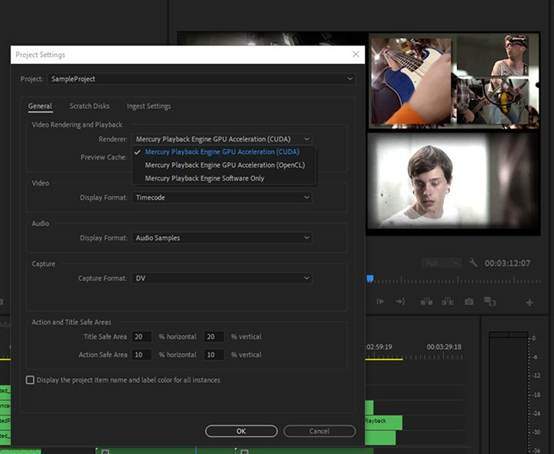Open the Capture Format dropdown
The width and height of the screenshot is (554, 454).
pyautogui.click(x=222, y=278)
